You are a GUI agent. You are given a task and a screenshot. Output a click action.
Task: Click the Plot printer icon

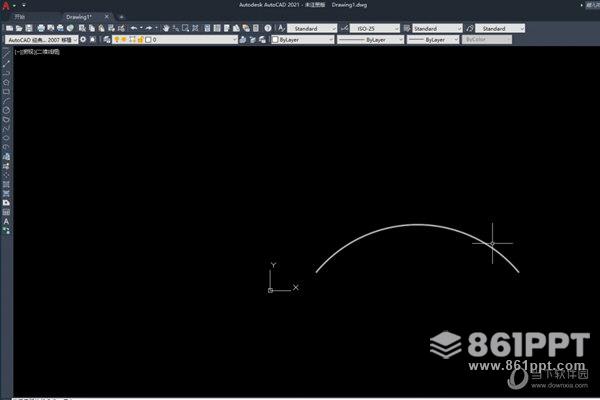coord(41,28)
